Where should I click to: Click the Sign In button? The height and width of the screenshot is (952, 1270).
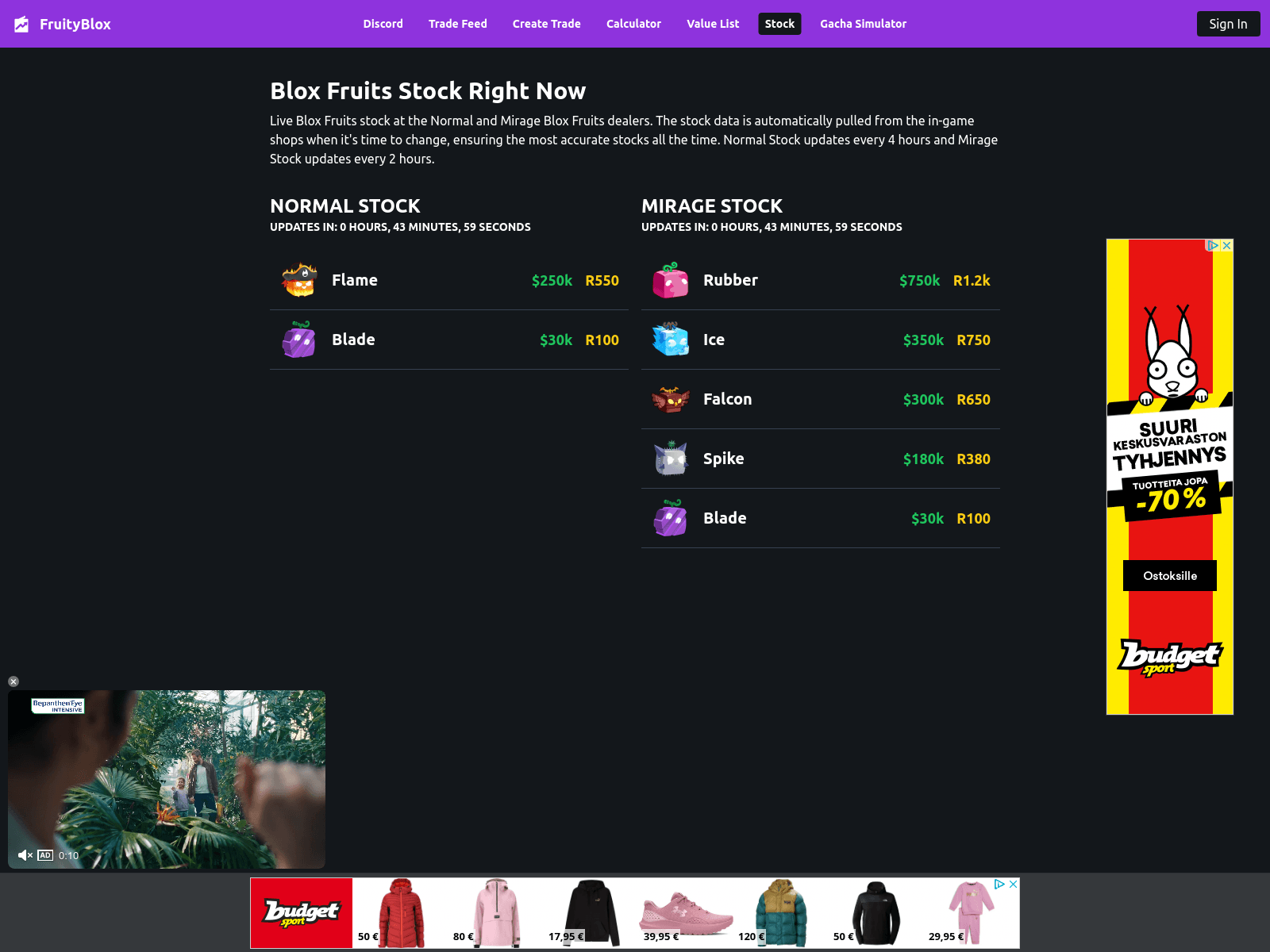point(1228,24)
